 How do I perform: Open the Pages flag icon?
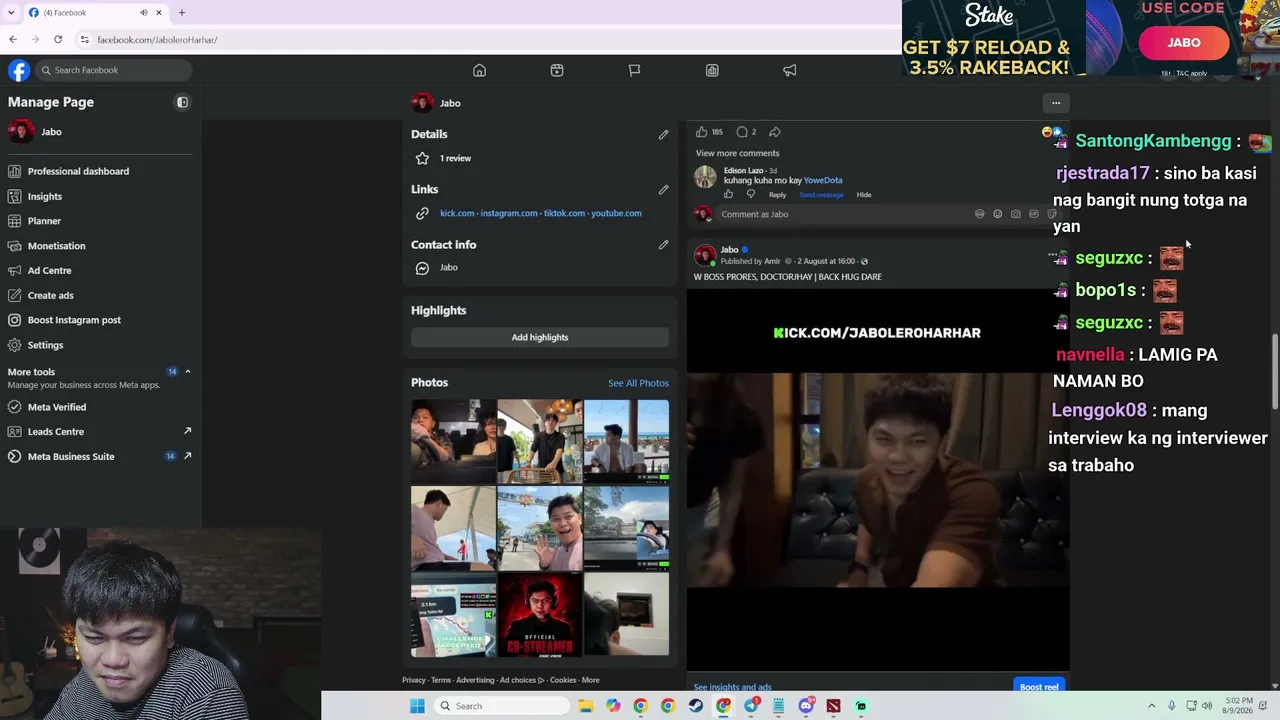click(x=634, y=70)
